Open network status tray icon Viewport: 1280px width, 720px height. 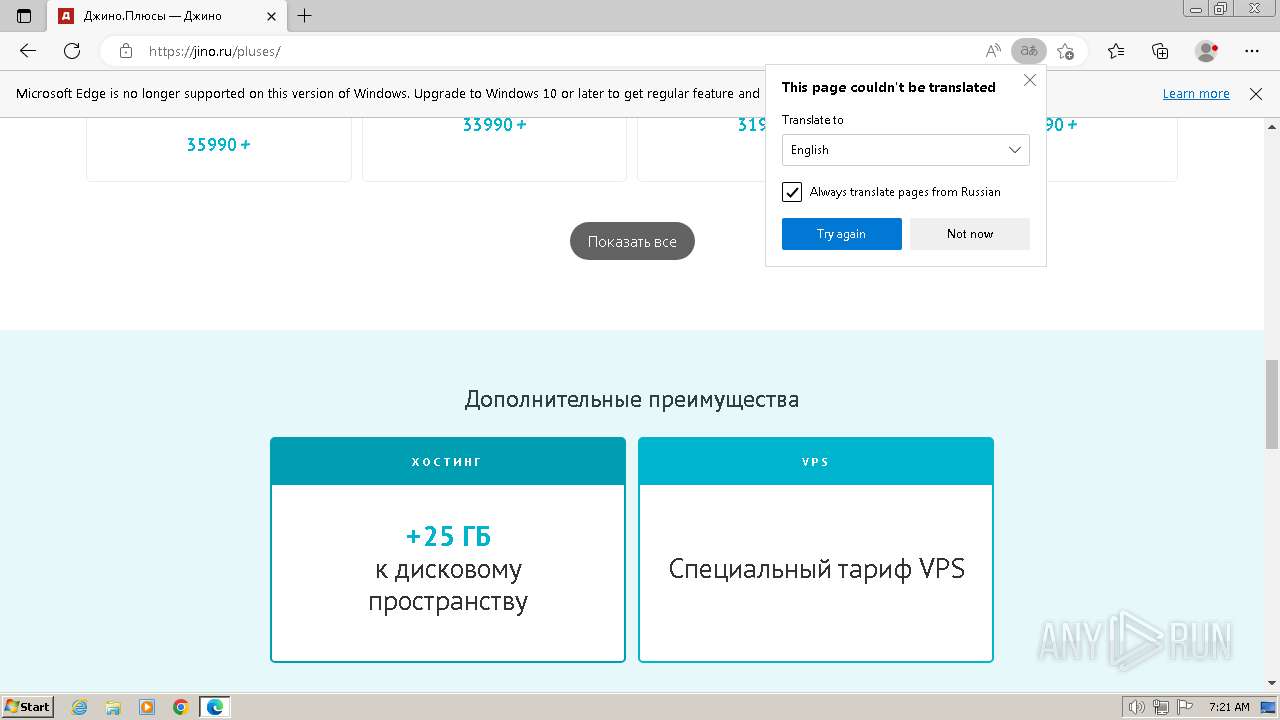click(1161, 707)
